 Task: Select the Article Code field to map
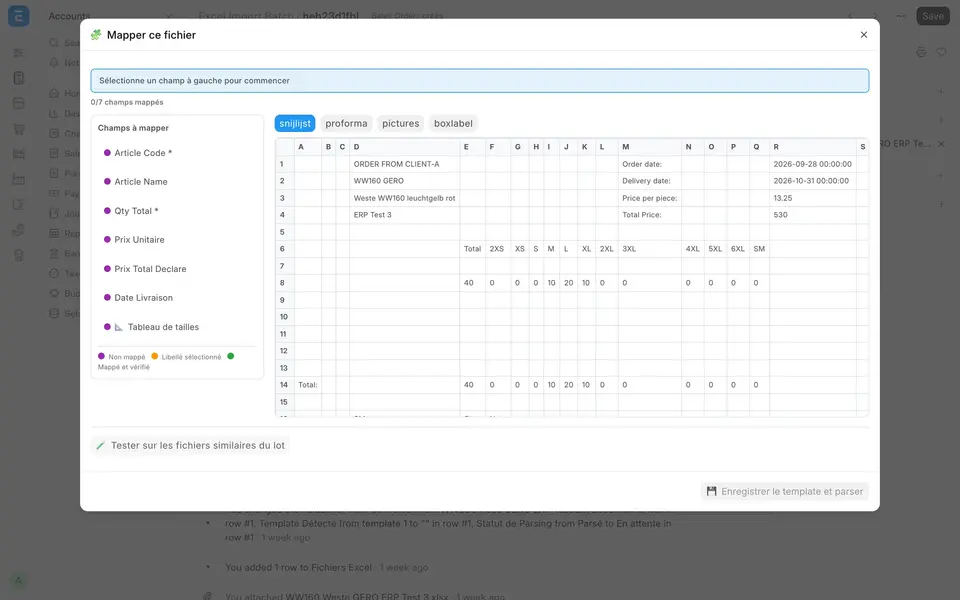(x=177, y=153)
